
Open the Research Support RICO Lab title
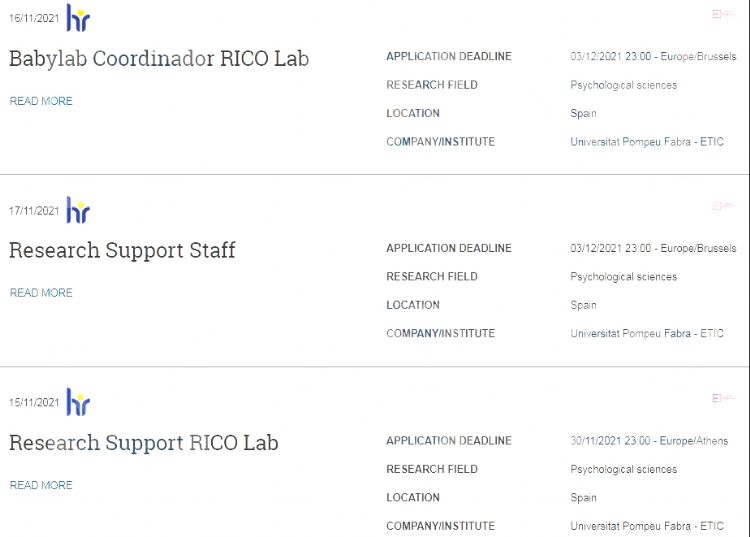coord(143,443)
